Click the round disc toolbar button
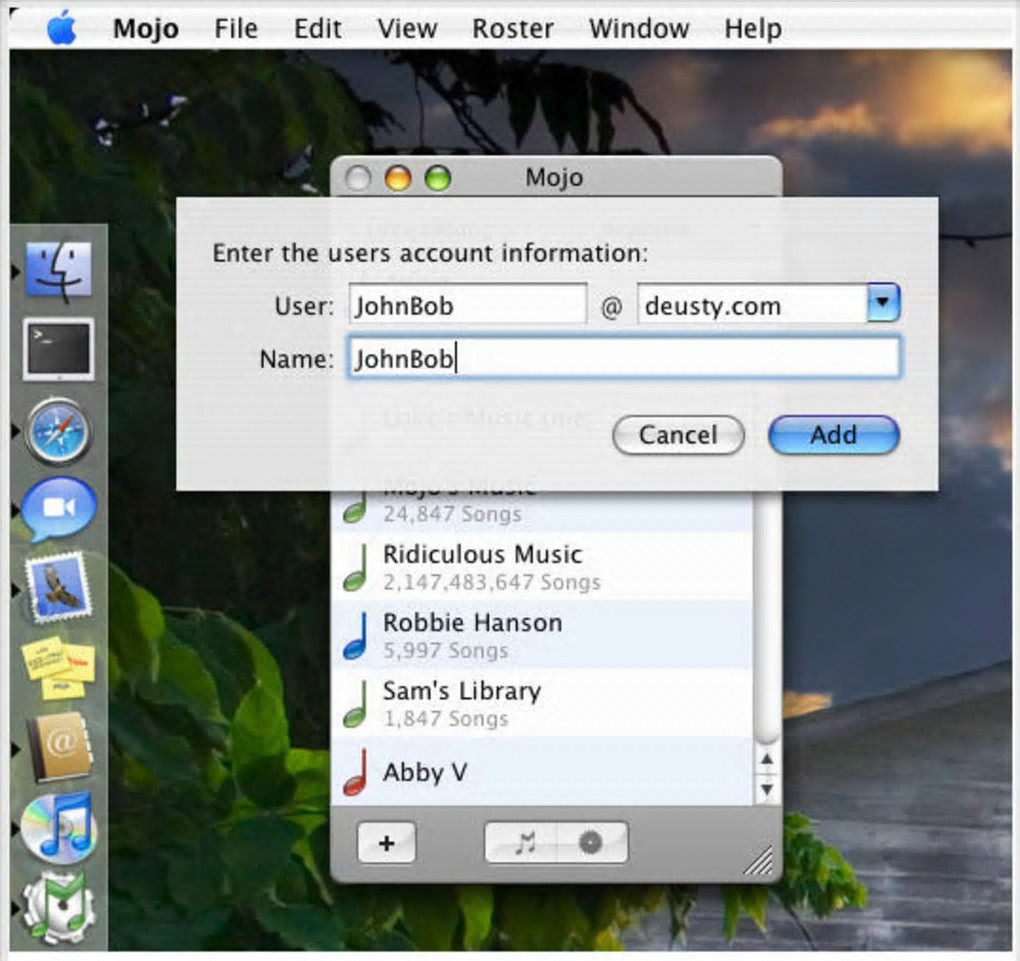Screen dimensions: 1020x961 592,843
